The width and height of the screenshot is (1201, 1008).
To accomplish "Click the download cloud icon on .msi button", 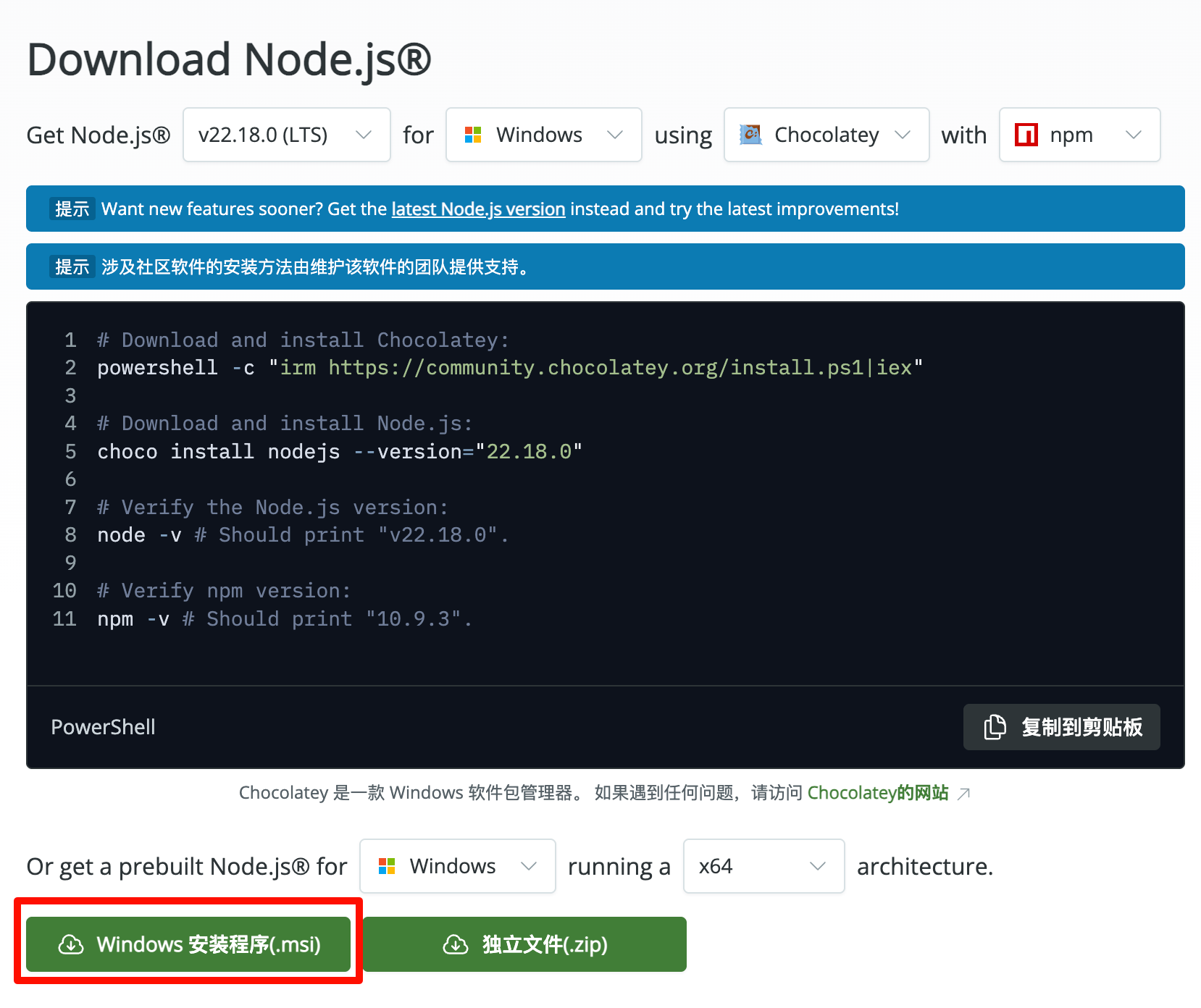I will [x=71, y=944].
